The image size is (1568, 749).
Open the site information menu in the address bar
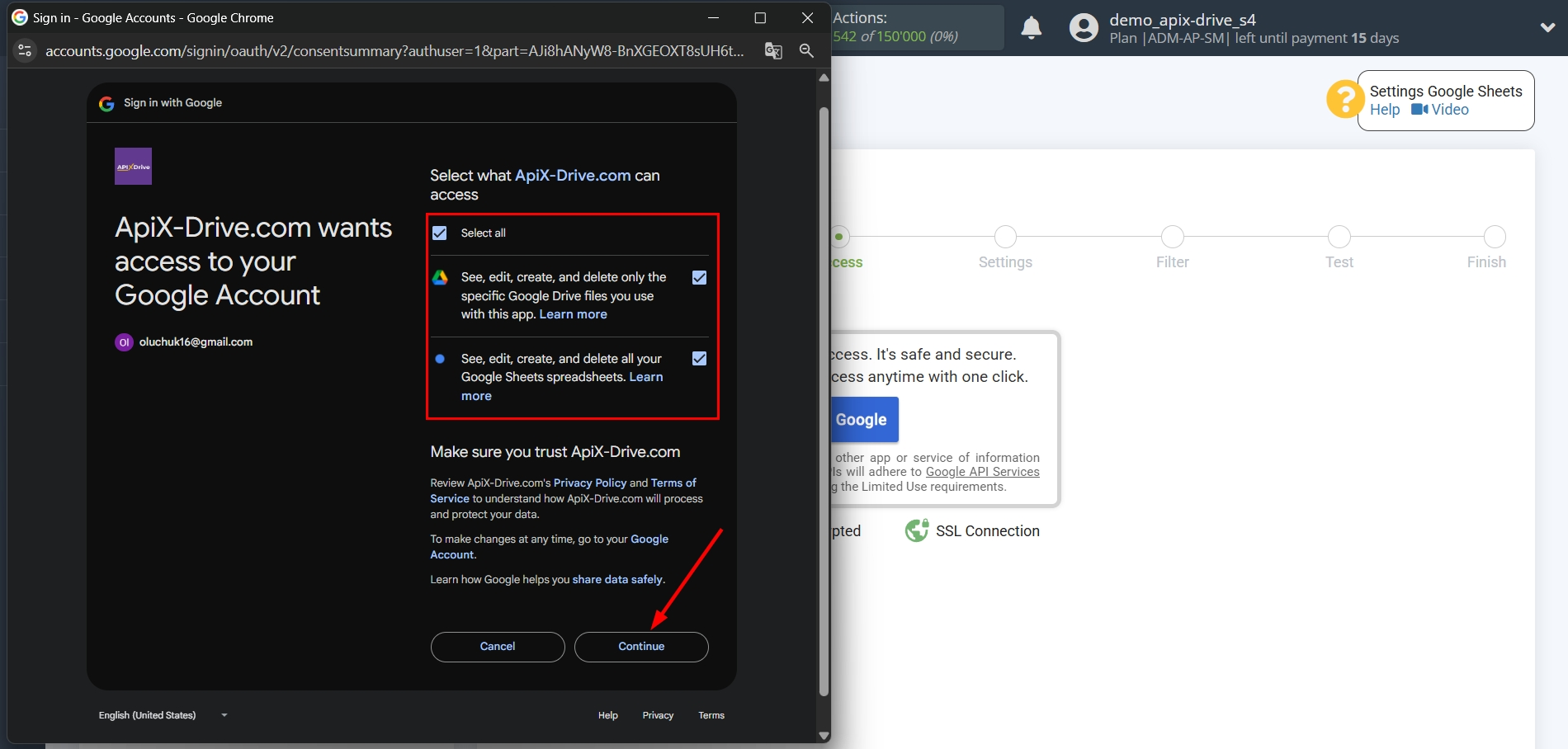(x=25, y=50)
